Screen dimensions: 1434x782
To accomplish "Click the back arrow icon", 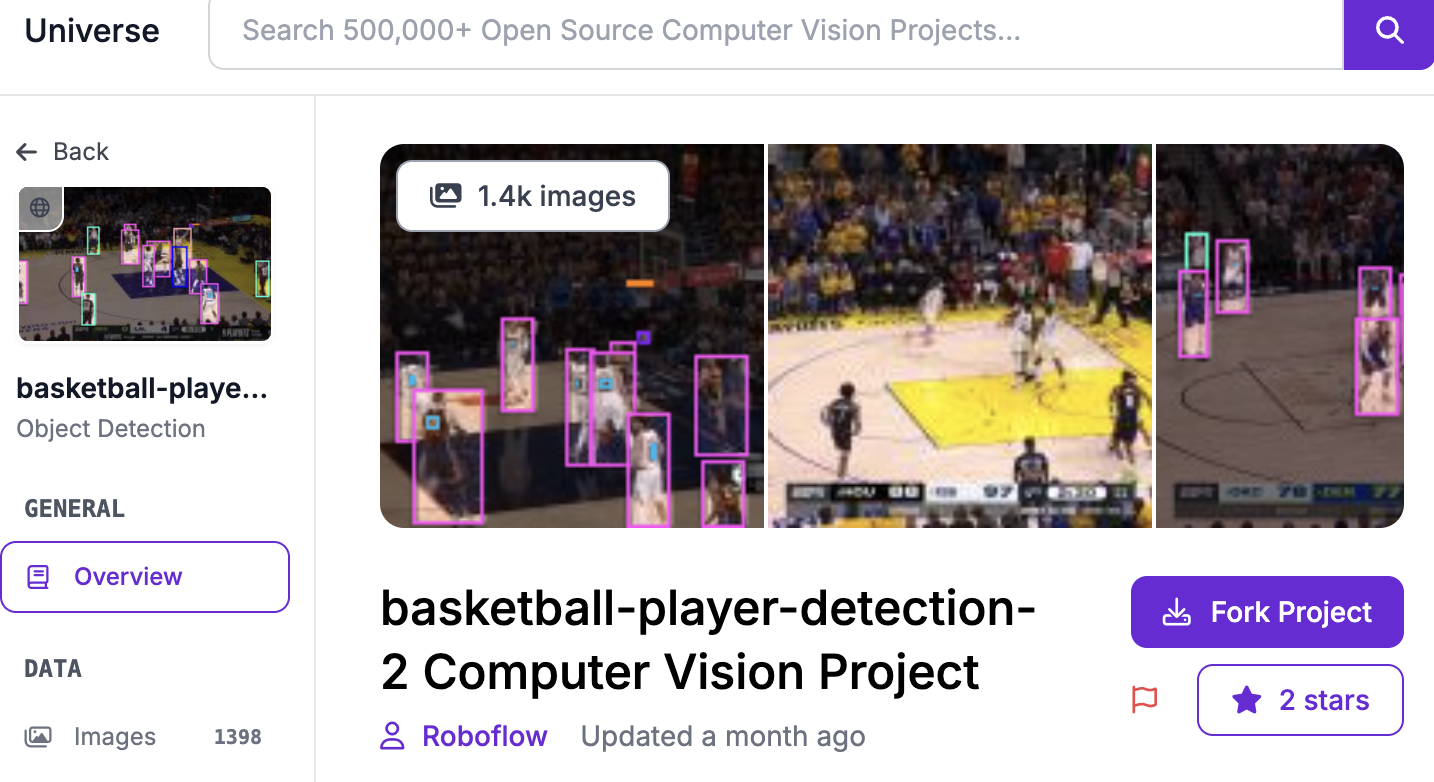I will coord(27,152).
